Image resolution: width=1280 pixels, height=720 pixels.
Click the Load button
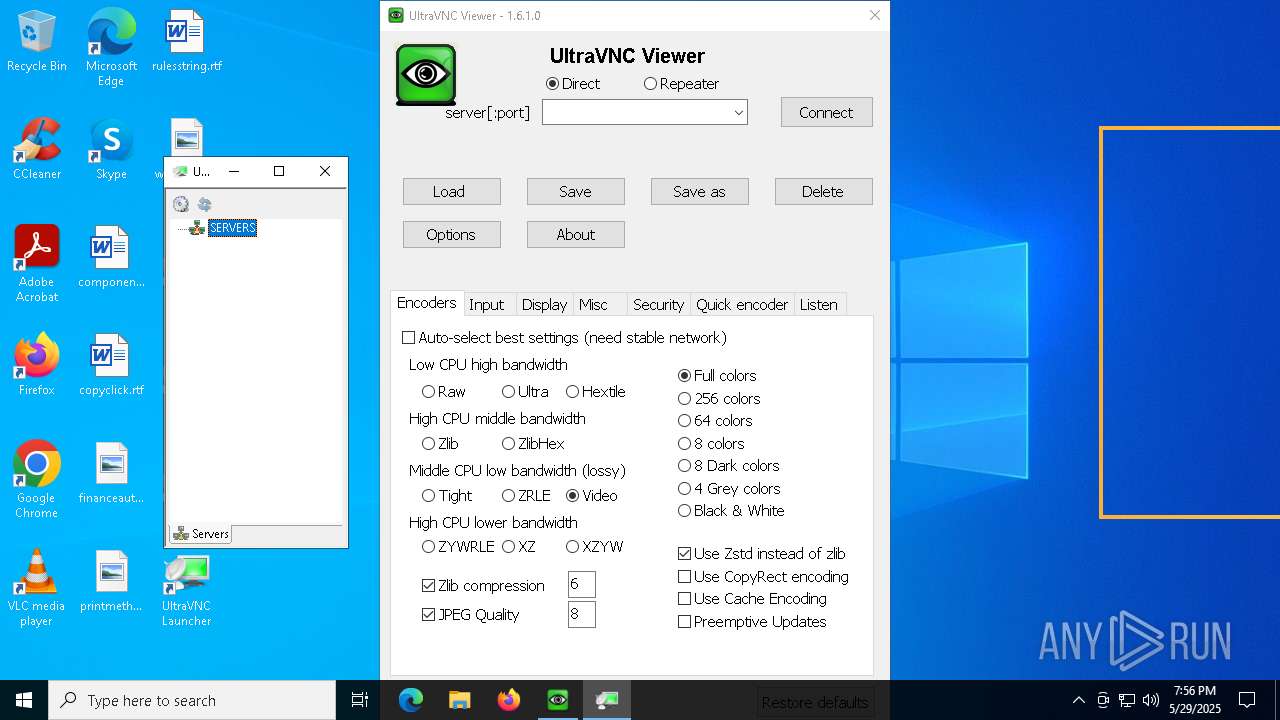[451, 191]
